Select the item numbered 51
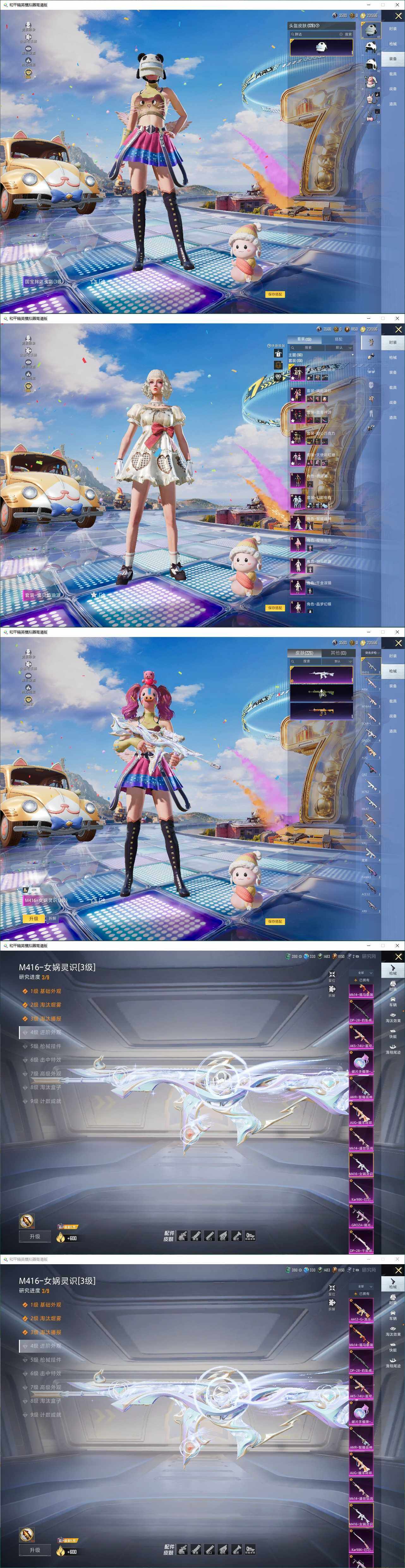The height and width of the screenshot is (1568, 405). 370,115
